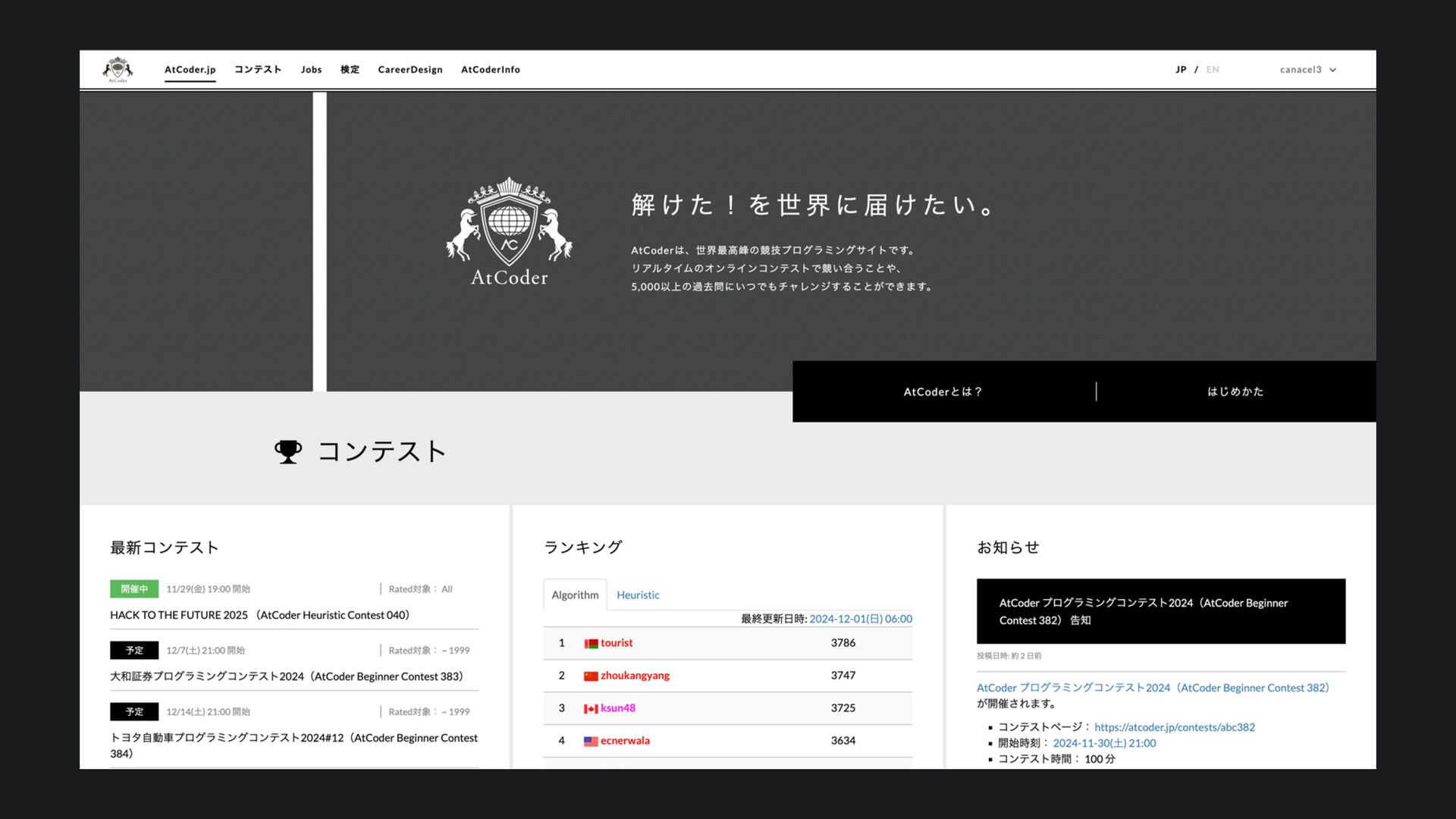
Task: Open the コンテスト navigation menu
Action: (x=258, y=70)
